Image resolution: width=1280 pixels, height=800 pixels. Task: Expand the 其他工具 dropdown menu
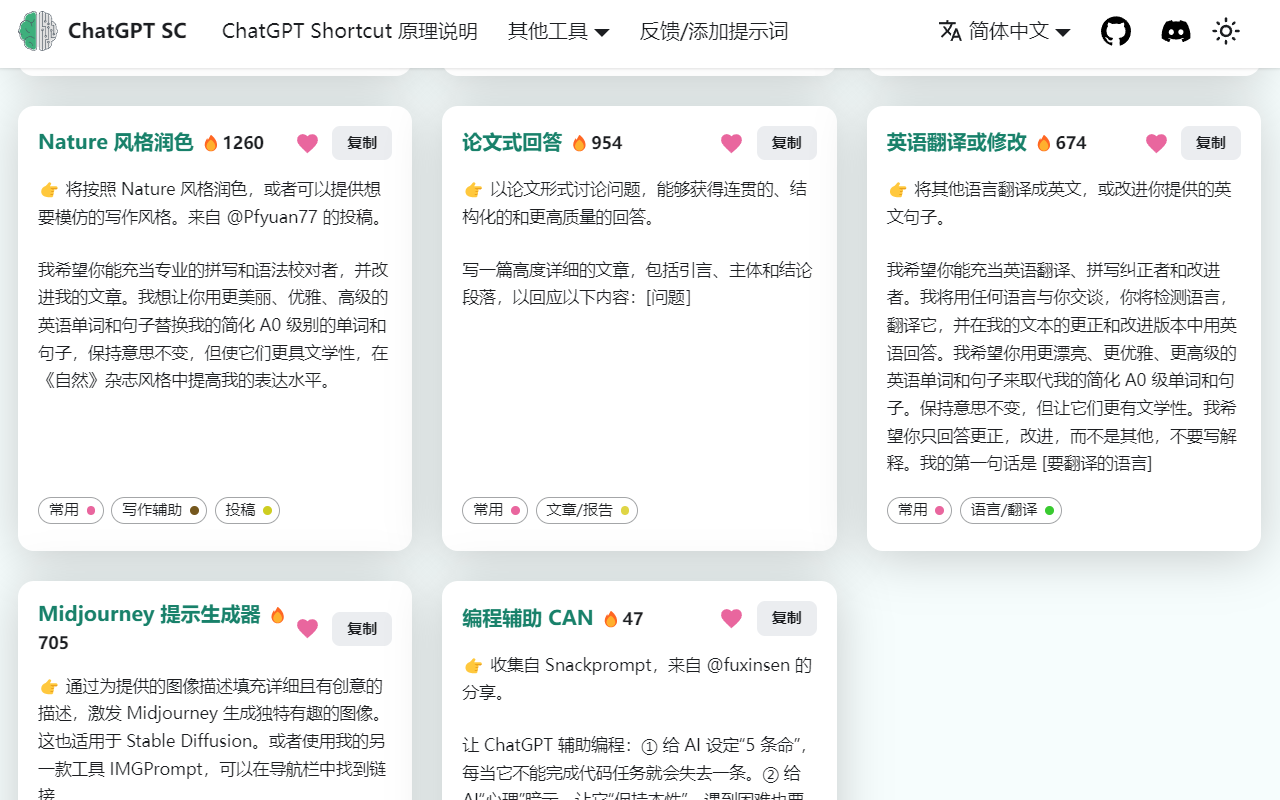(x=558, y=31)
